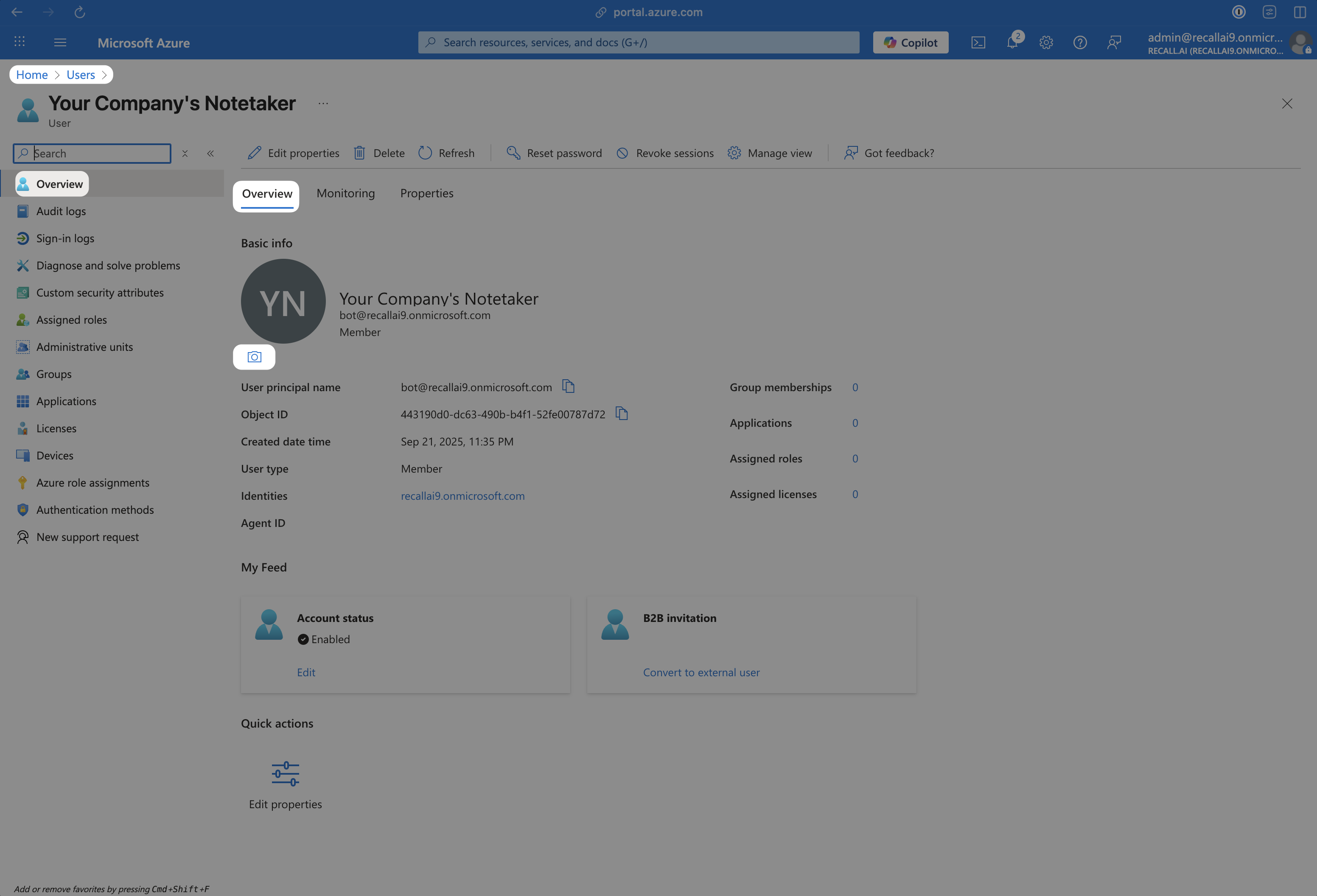Copy the User principal name value

coord(569,386)
